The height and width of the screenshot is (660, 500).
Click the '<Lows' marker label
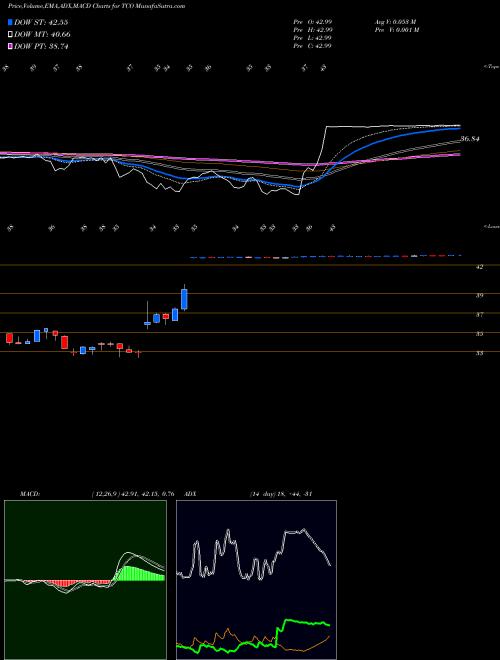[x=491, y=226]
